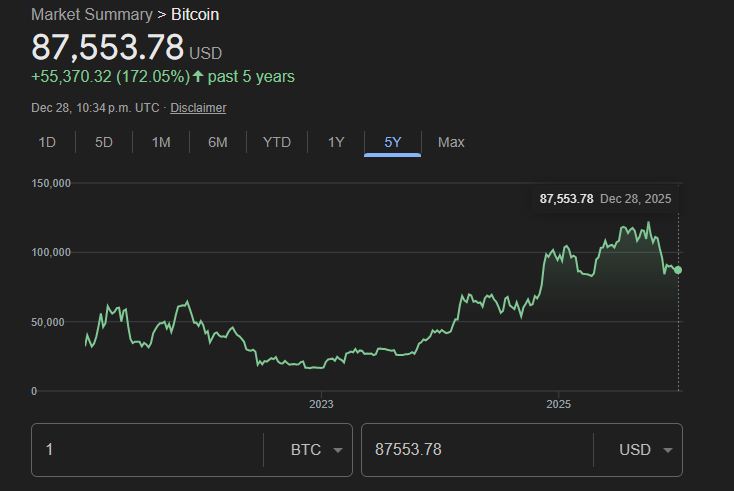Click the 100,000 y-axis label
Image resolution: width=734 pixels, height=491 pixels.
coord(51,253)
